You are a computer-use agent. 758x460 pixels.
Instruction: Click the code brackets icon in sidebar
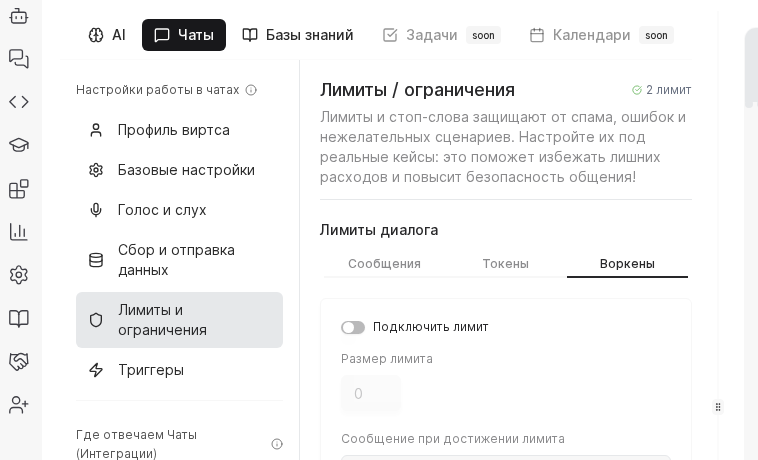[18, 102]
